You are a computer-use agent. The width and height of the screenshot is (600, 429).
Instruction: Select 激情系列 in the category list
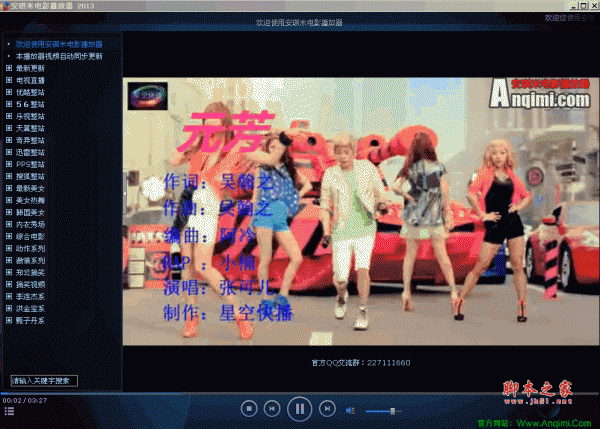click(x=30, y=260)
